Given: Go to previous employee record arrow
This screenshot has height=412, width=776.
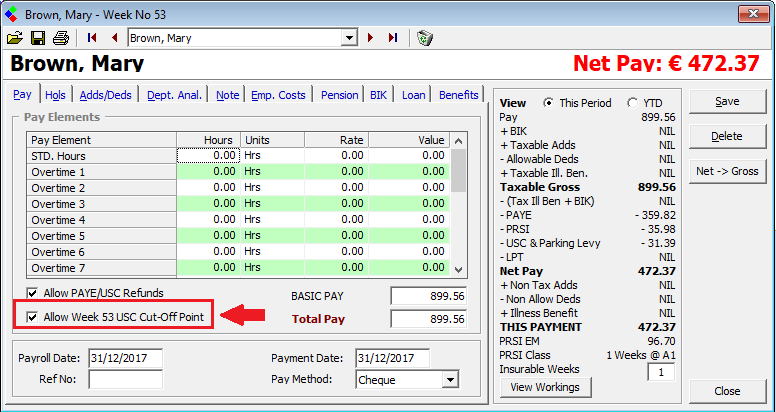Looking at the screenshot, I should (114, 38).
